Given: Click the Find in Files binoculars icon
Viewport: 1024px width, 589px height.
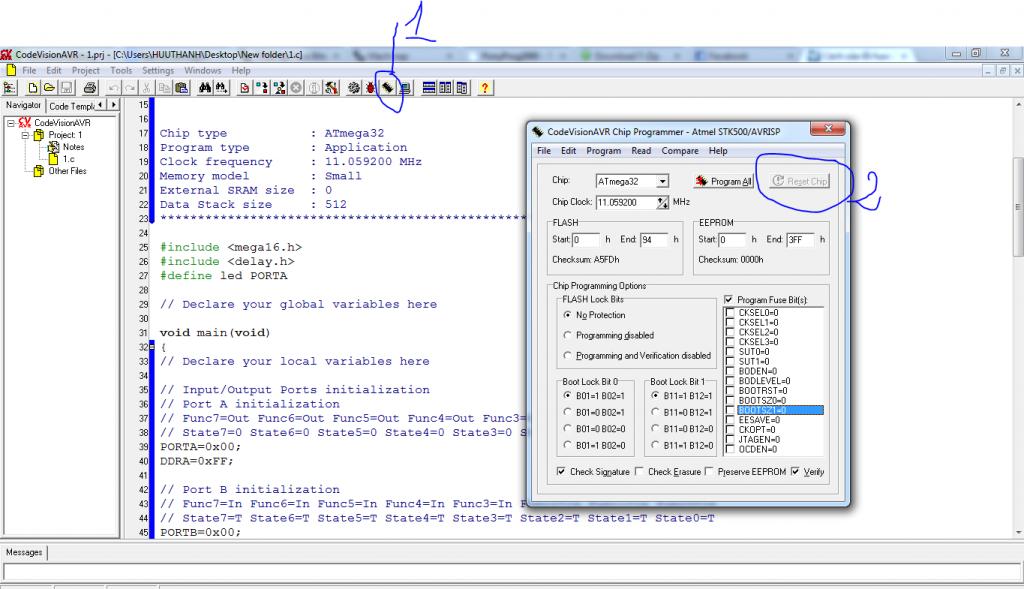Looking at the screenshot, I should (x=221, y=88).
